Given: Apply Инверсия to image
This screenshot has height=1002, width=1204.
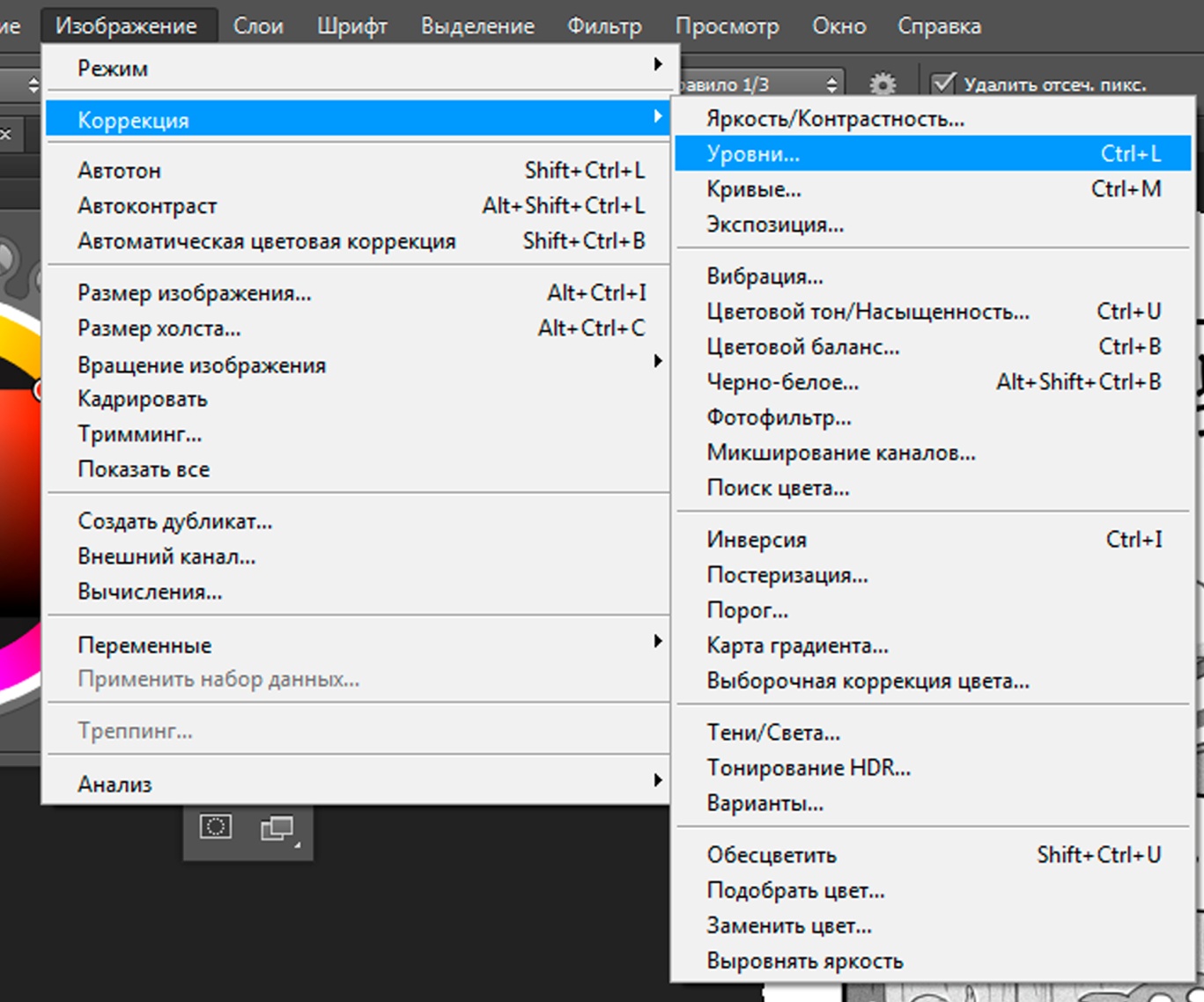Looking at the screenshot, I should (933, 540).
